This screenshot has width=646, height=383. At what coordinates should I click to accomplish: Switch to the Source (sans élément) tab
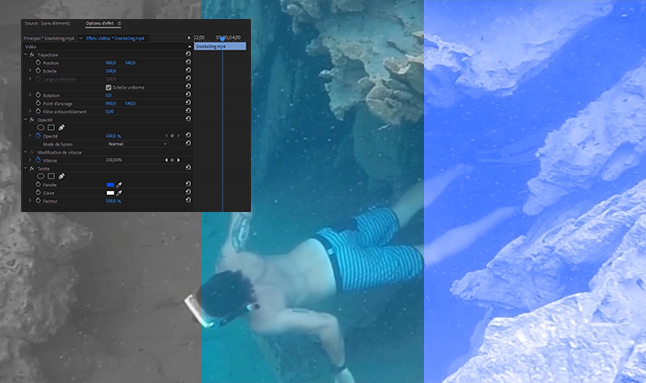pyautogui.click(x=47, y=23)
